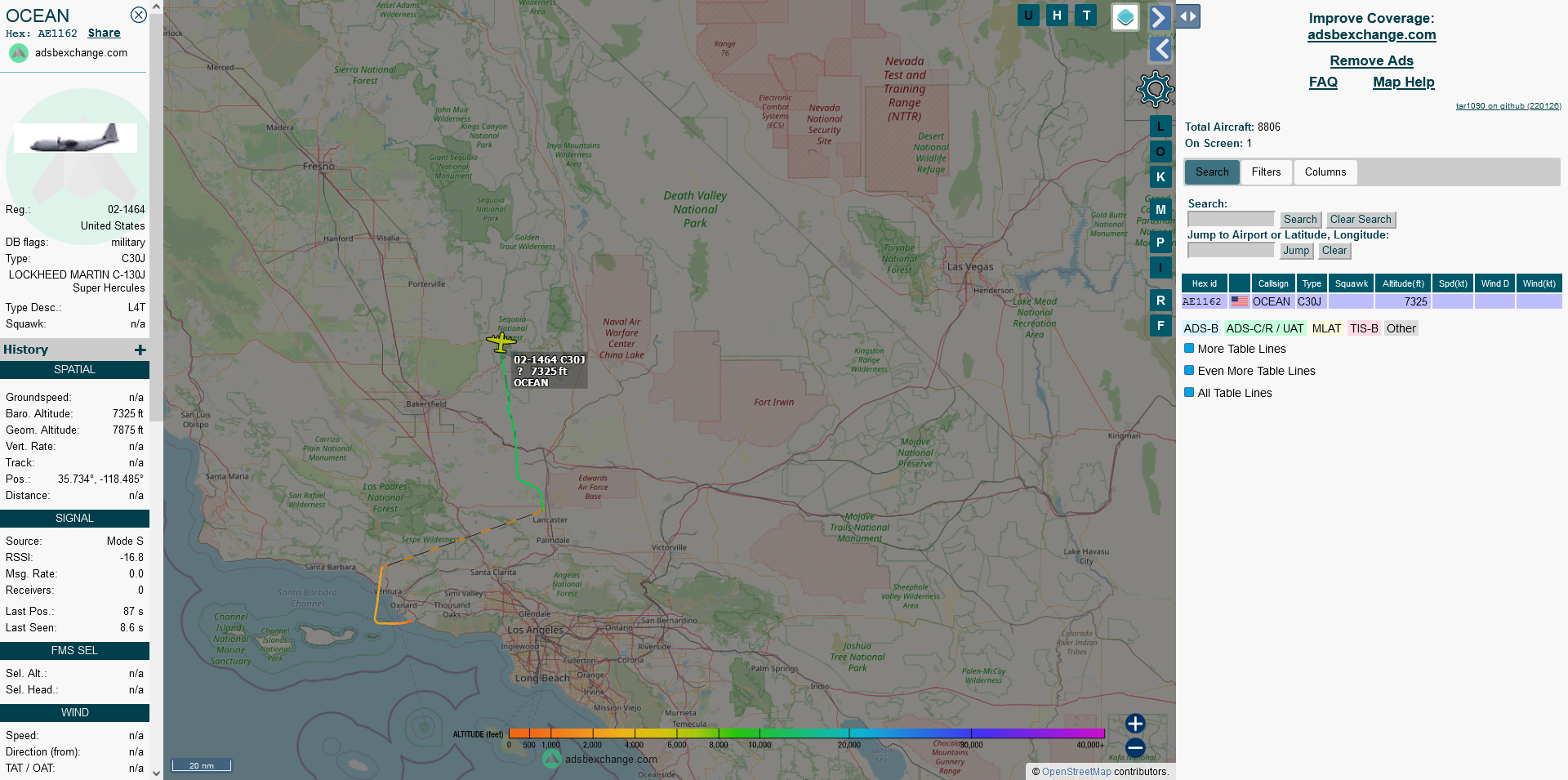Switch to the Search tab

[x=1212, y=172]
